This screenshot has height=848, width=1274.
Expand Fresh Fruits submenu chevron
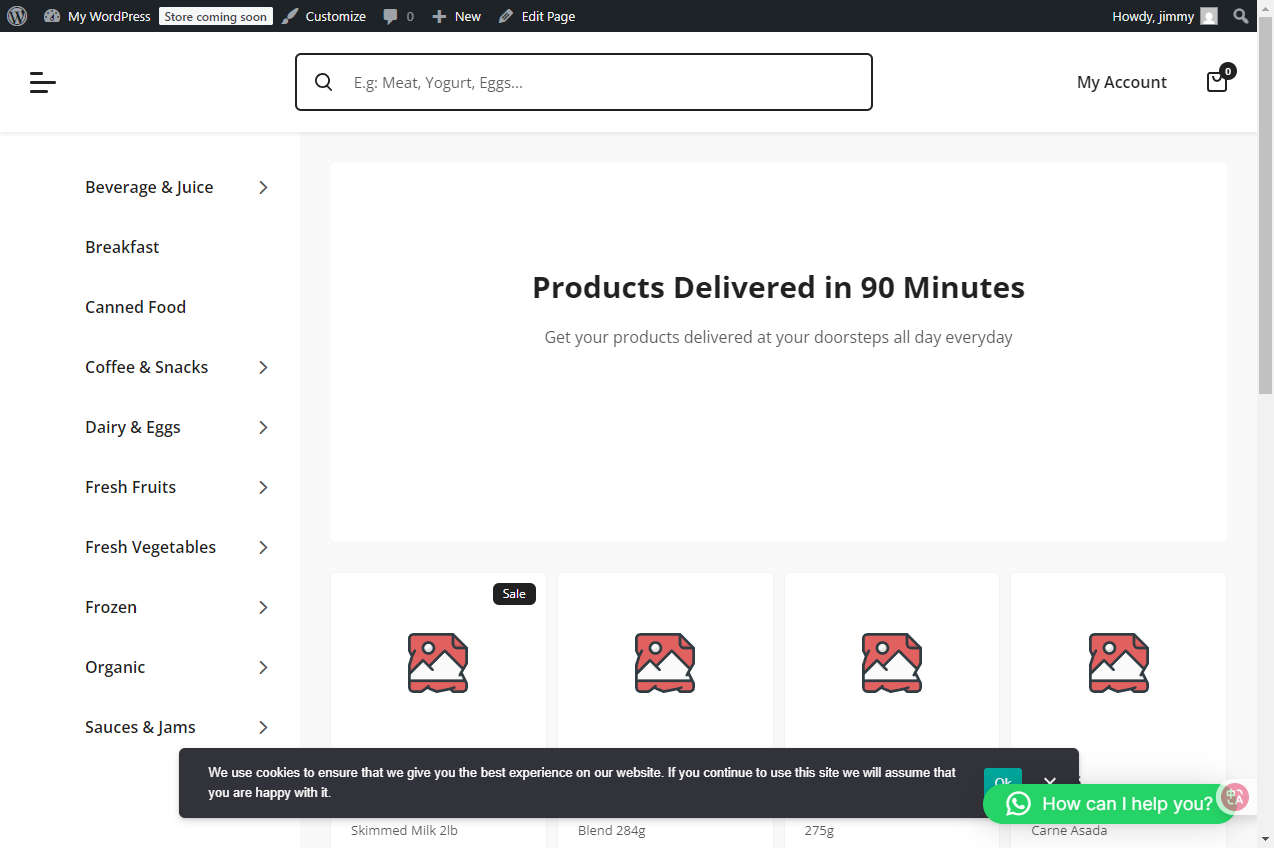pyautogui.click(x=263, y=487)
